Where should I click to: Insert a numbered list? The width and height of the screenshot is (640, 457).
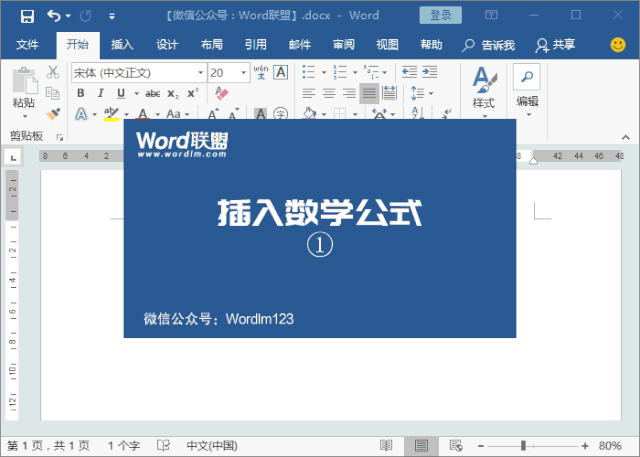click(x=340, y=72)
